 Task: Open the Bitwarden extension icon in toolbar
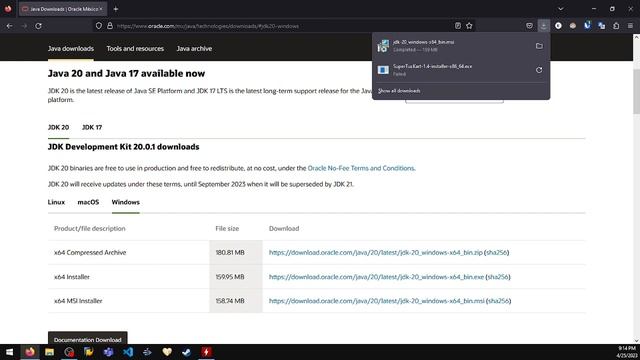point(587,26)
